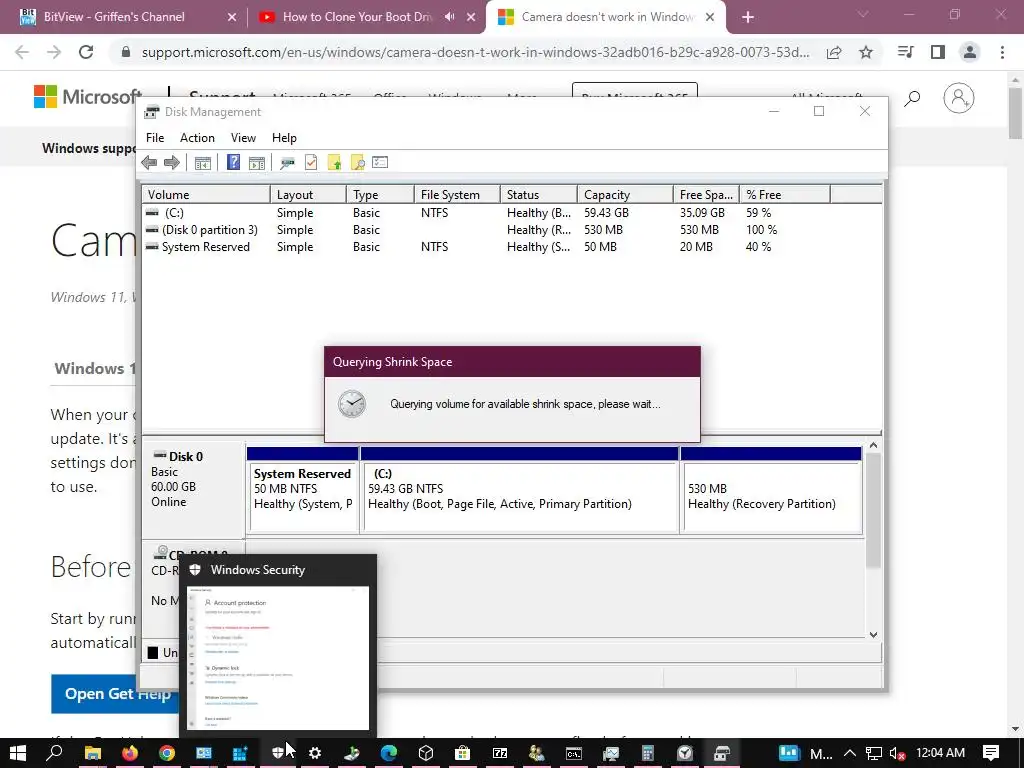Click the yellow folder with magnifier icon

click(x=357, y=163)
